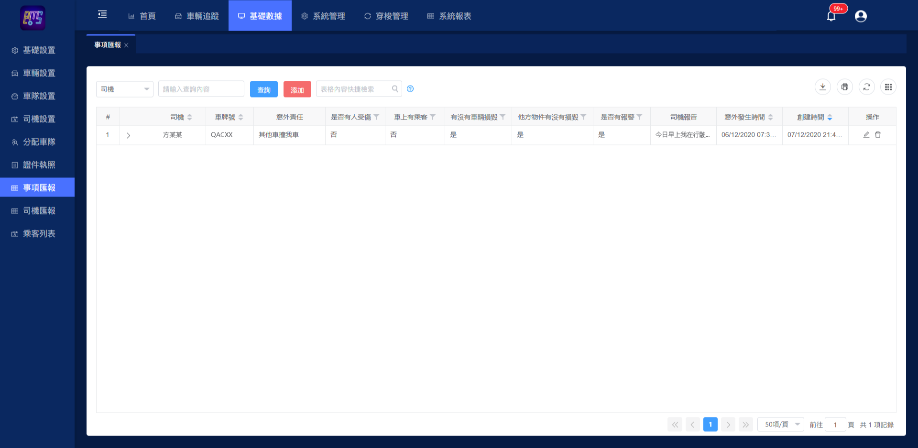Viewport: 918px width, 448px height.
Task: Open the column settings grid icon
Action: click(x=888, y=87)
